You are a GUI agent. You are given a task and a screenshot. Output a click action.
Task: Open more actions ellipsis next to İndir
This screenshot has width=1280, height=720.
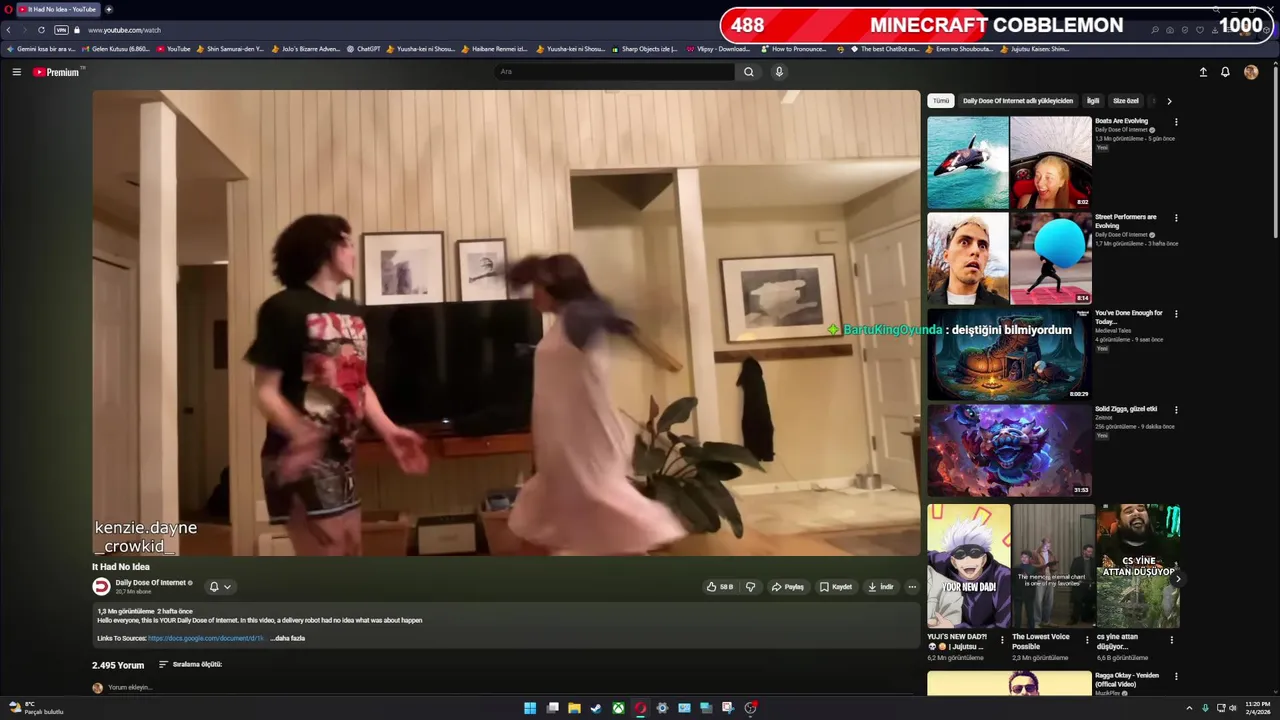[x=912, y=587]
